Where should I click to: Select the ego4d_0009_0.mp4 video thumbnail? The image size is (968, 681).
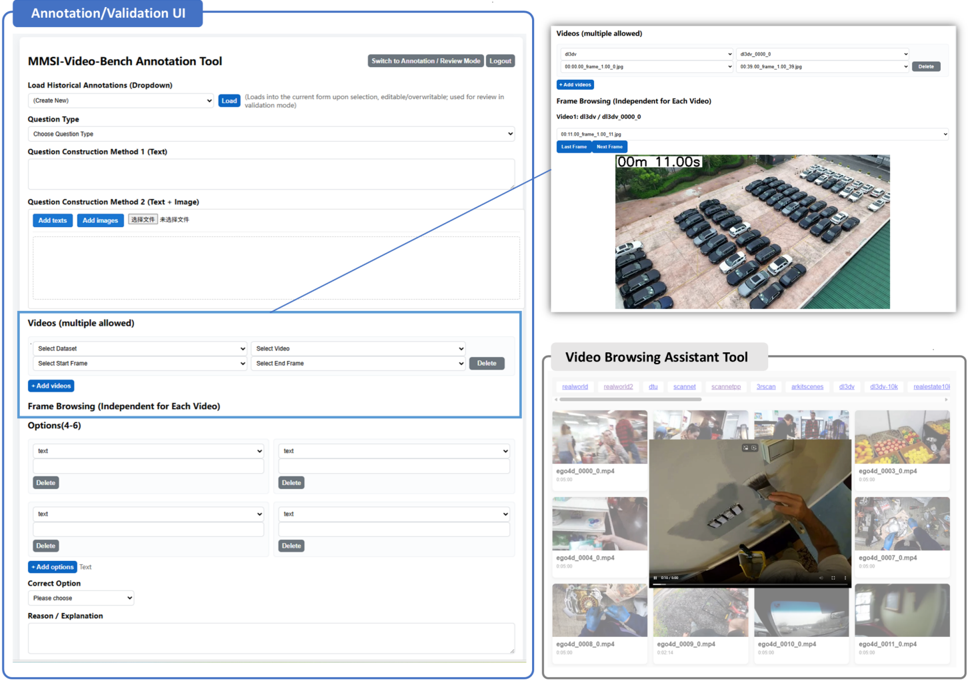coord(700,612)
